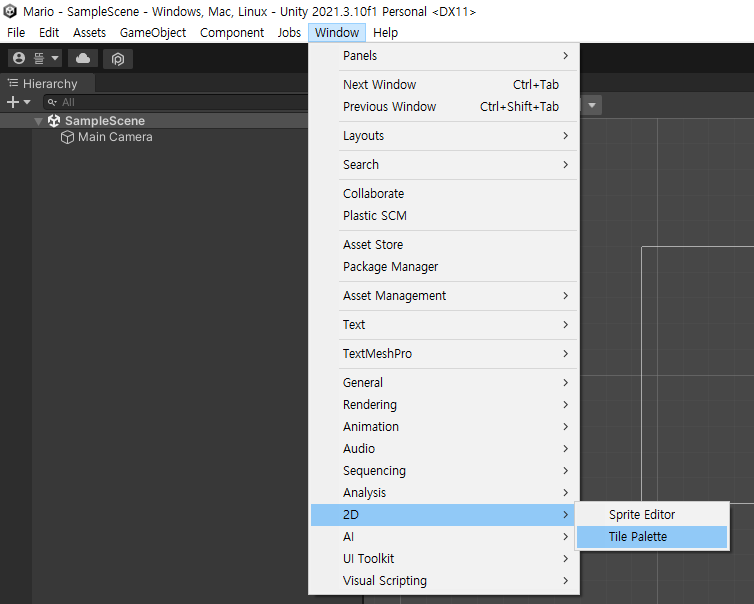Screen dimensions: 754x604
Task: Choose Previous Window menu entry
Action: pyautogui.click(x=444, y=107)
